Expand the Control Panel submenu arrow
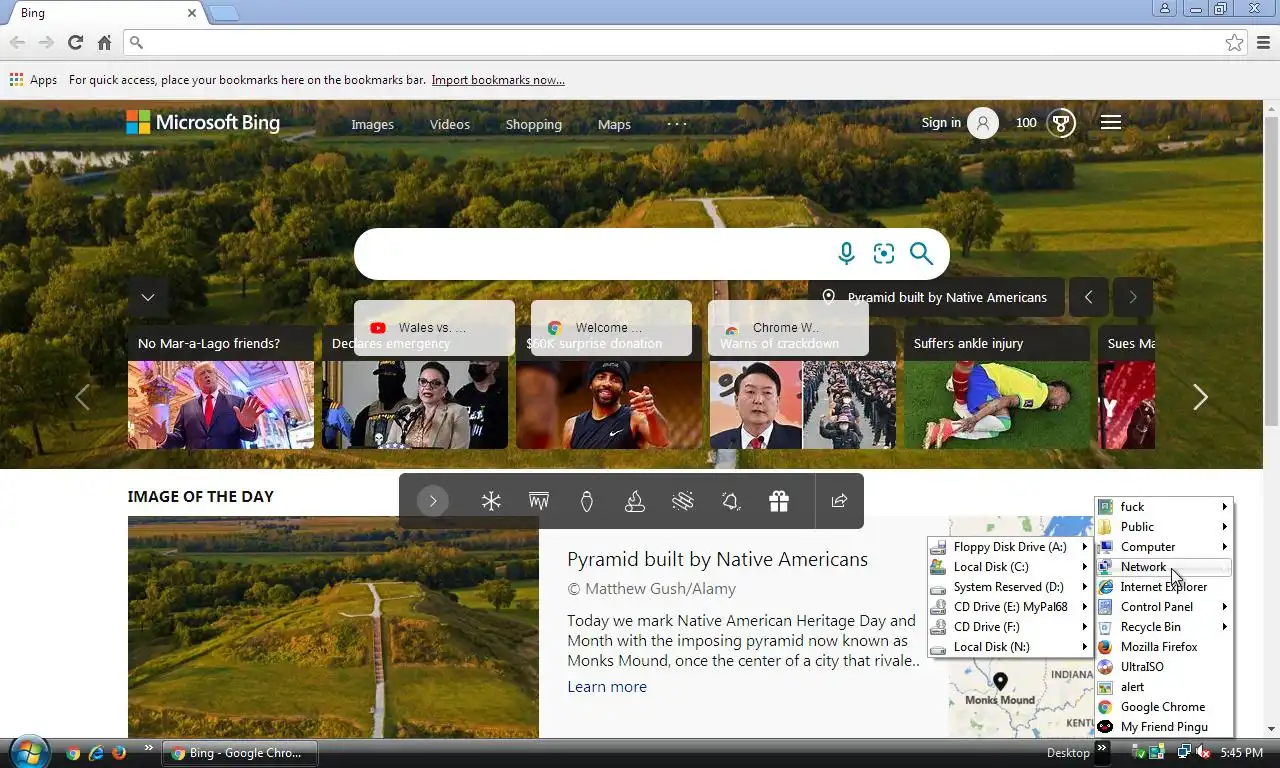Screen dimensions: 1280x768 tap(1224, 607)
